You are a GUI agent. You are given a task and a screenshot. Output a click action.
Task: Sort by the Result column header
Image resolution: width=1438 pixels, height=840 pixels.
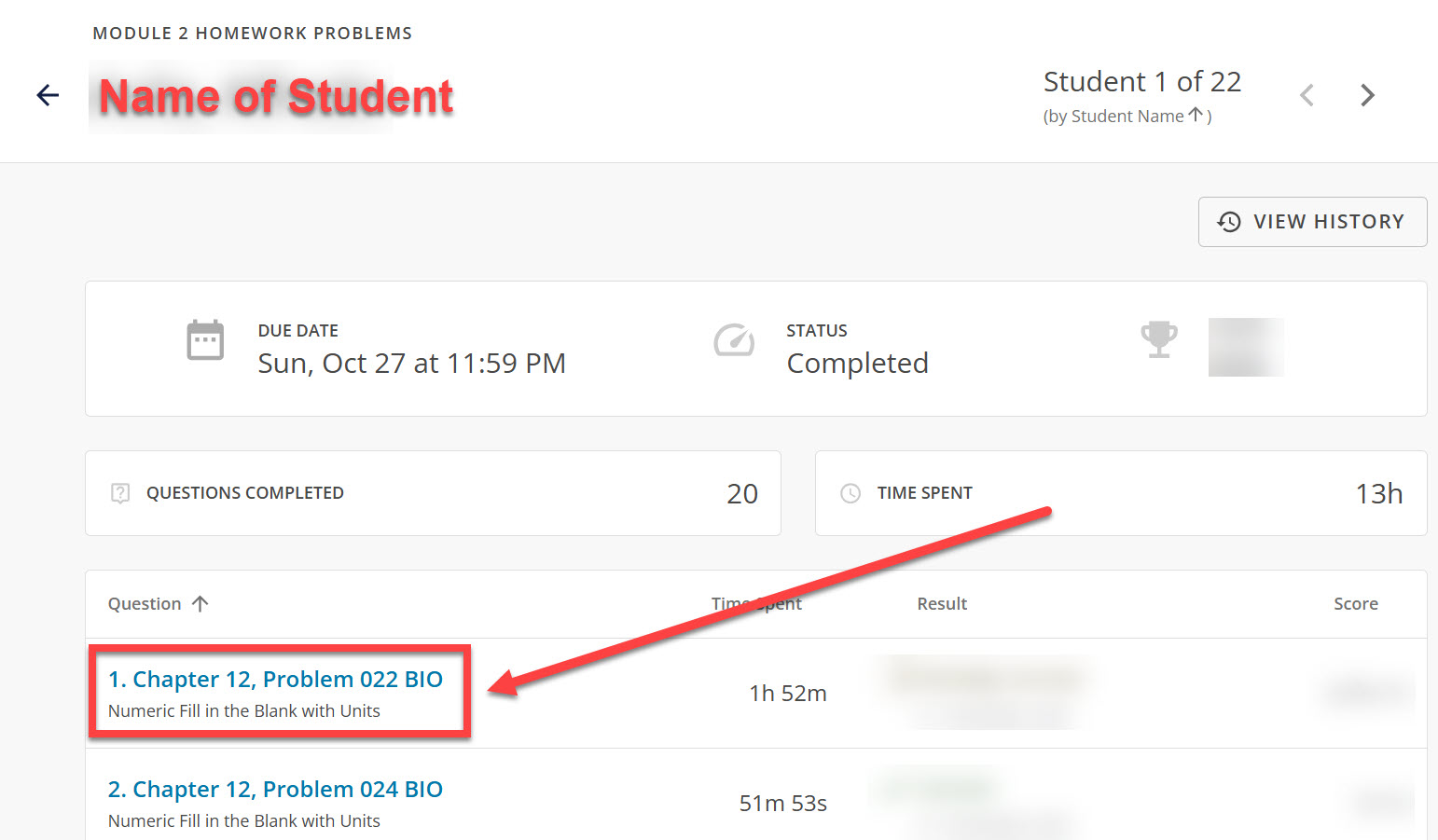(942, 604)
